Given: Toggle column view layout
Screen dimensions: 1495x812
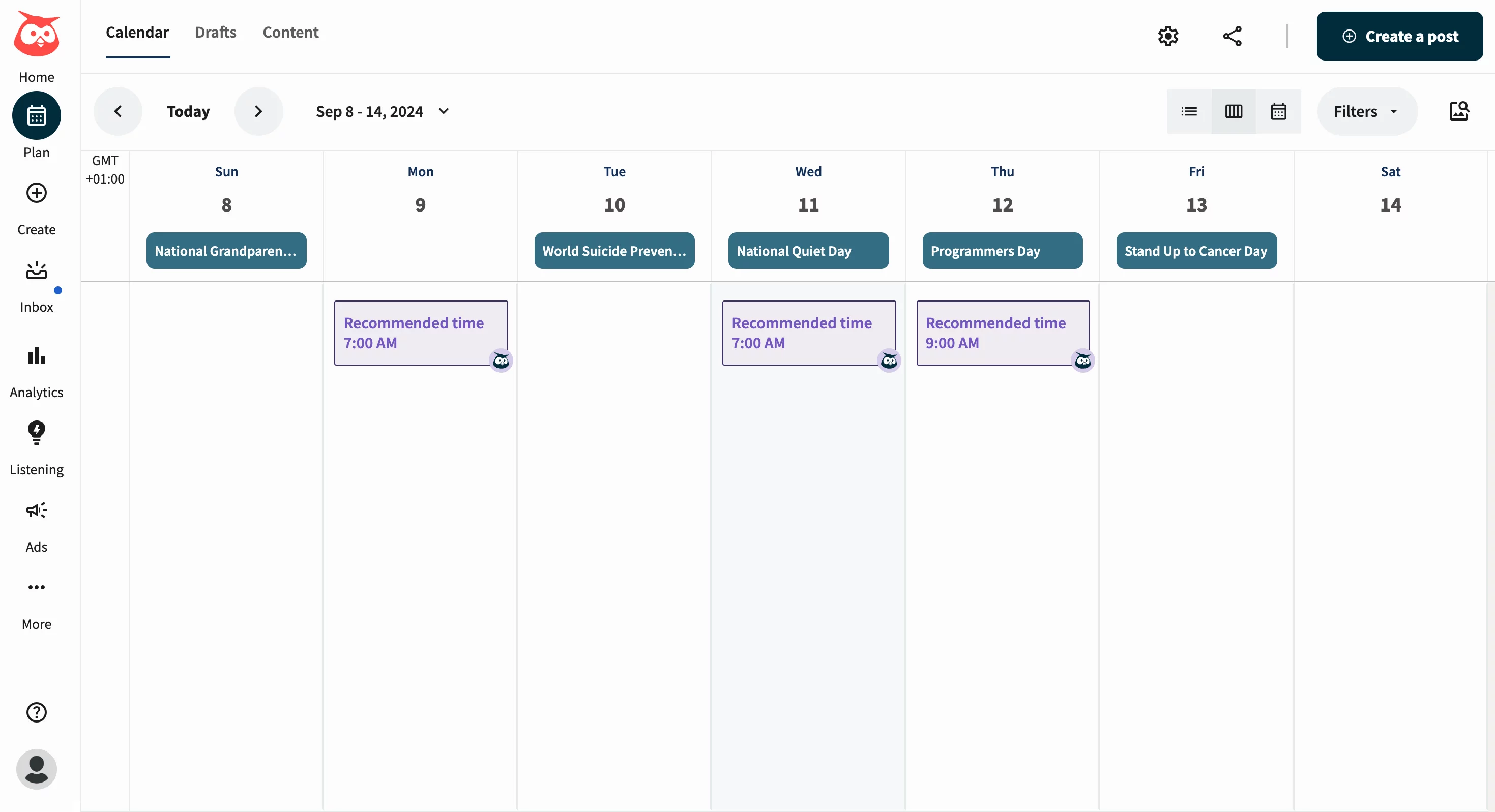Looking at the screenshot, I should (x=1233, y=111).
